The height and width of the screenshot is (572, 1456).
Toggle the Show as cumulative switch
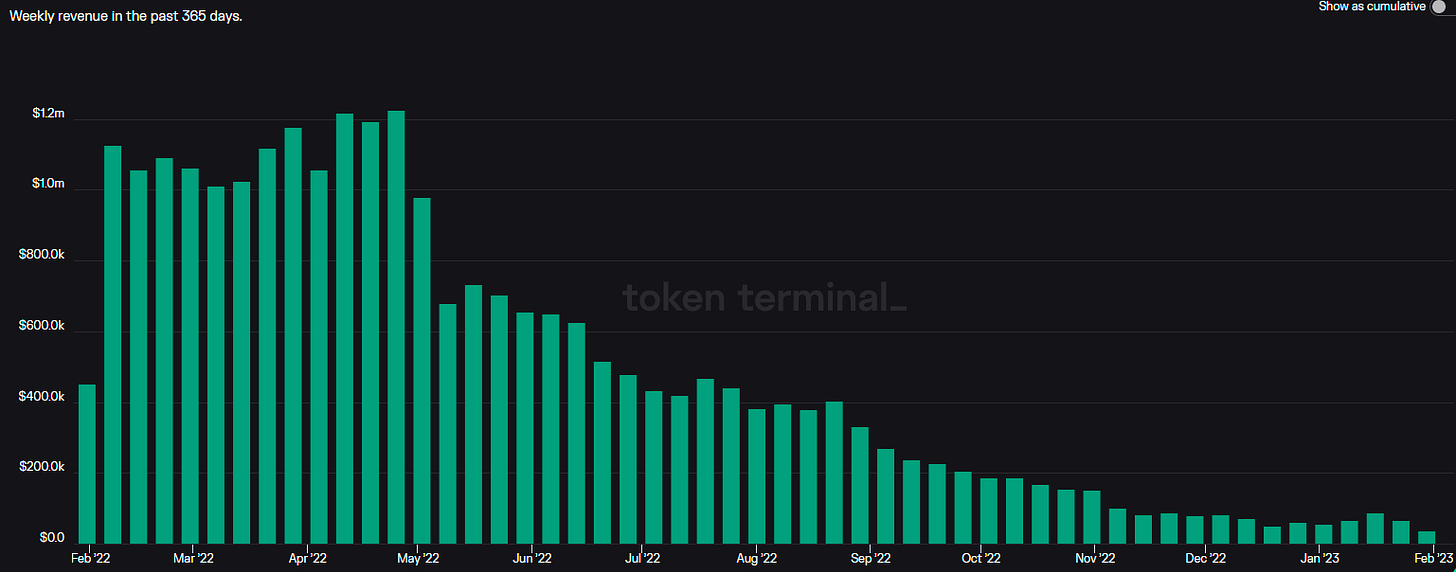pos(1444,7)
